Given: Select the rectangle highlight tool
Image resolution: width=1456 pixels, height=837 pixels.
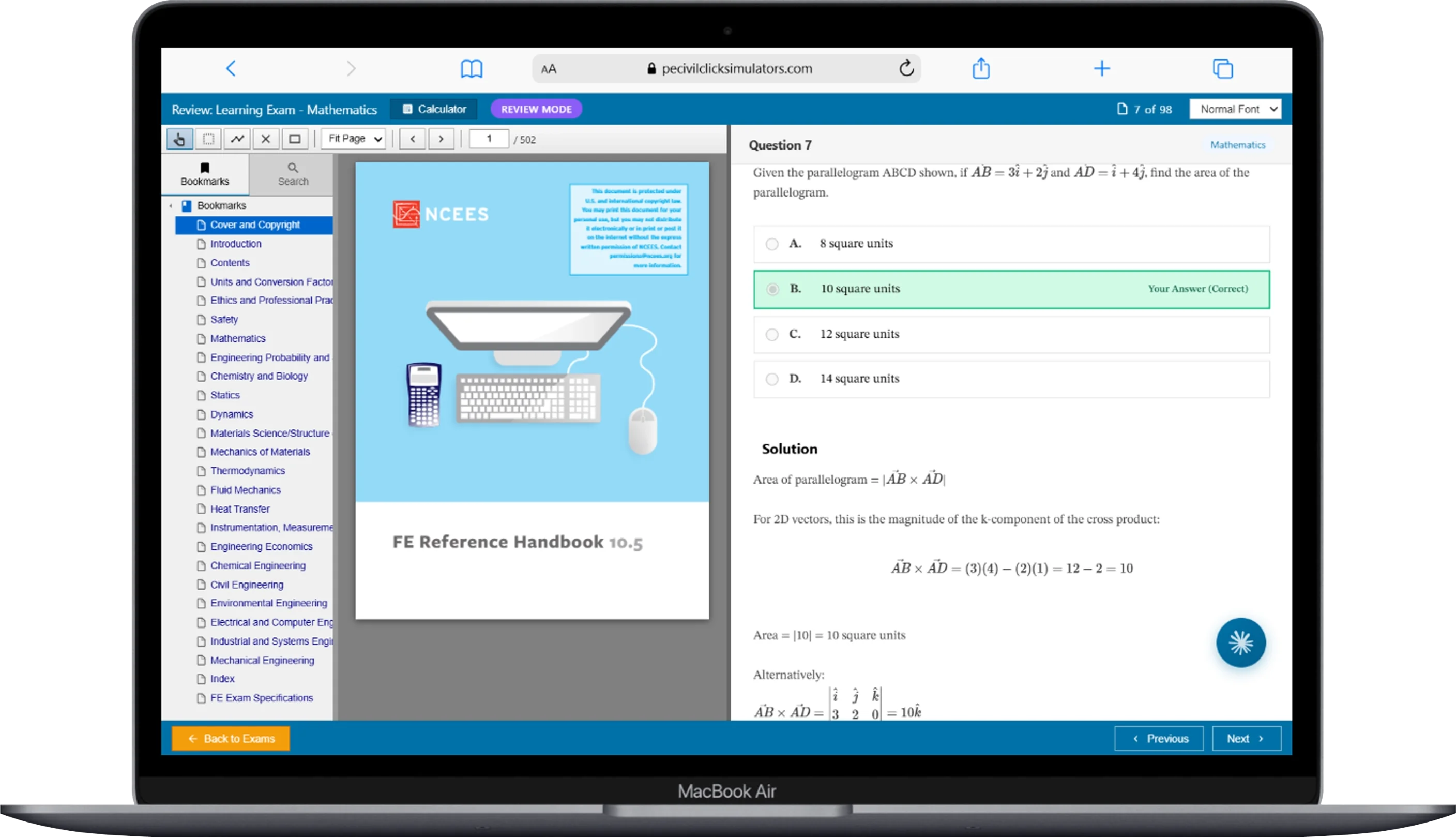Looking at the screenshot, I should [295, 139].
